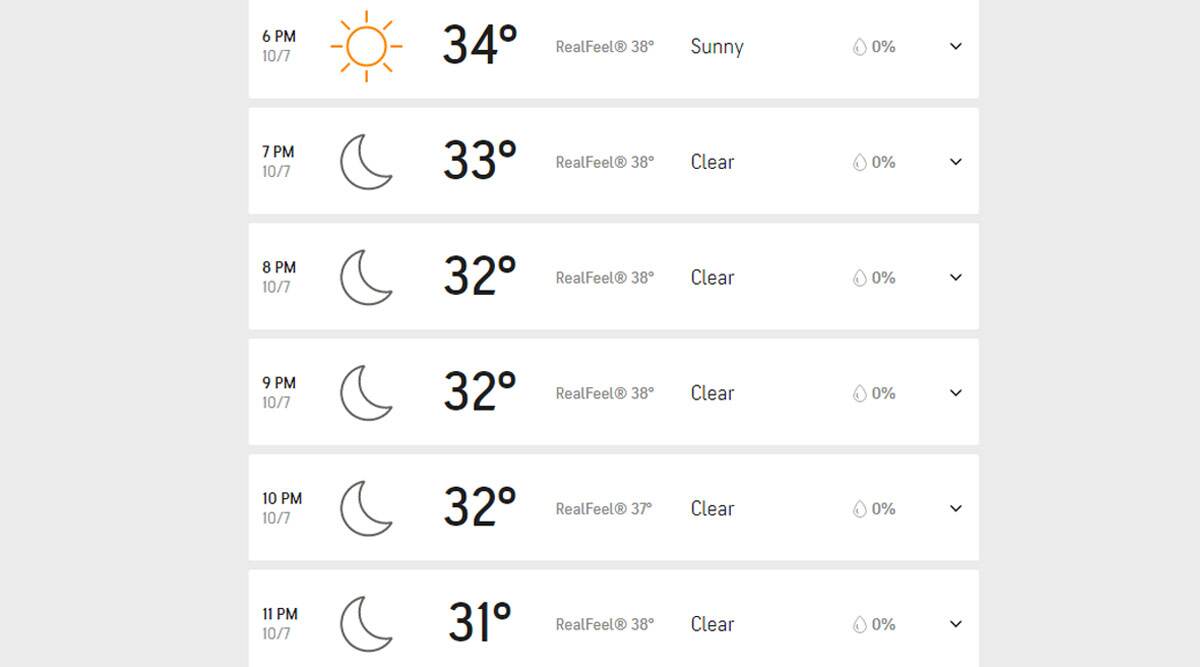Image resolution: width=1200 pixels, height=667 pixels.
Task: Click the moon icon for 9 PM
Action: click(x=367, y=393)
